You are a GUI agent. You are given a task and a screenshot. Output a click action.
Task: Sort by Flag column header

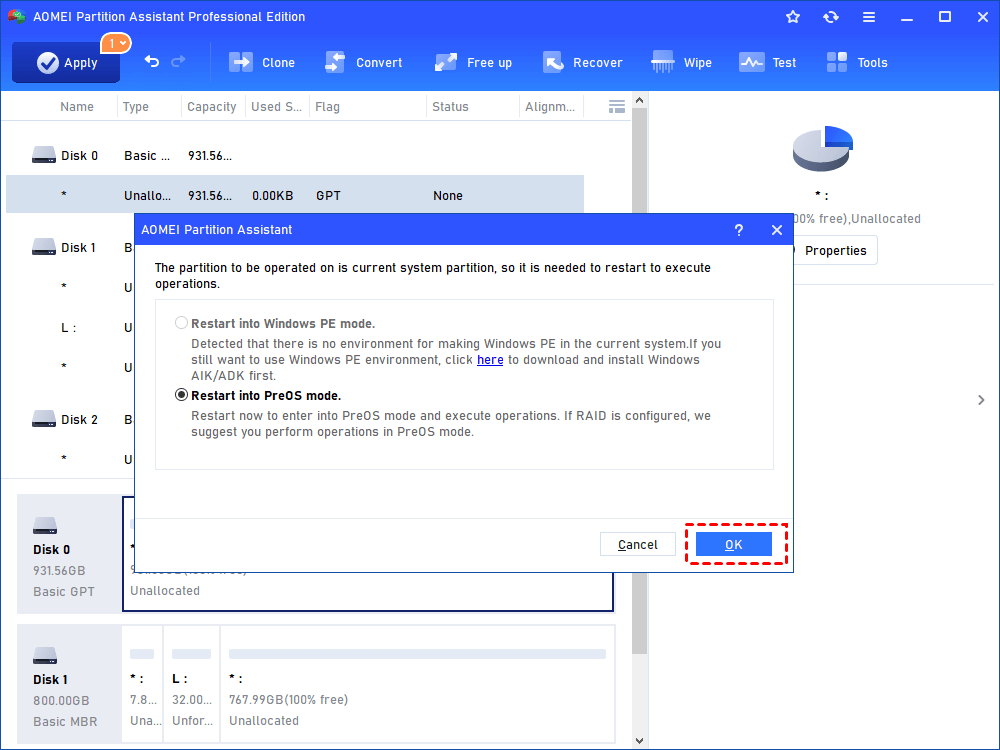pyautogui.click(x=327, y=107)
